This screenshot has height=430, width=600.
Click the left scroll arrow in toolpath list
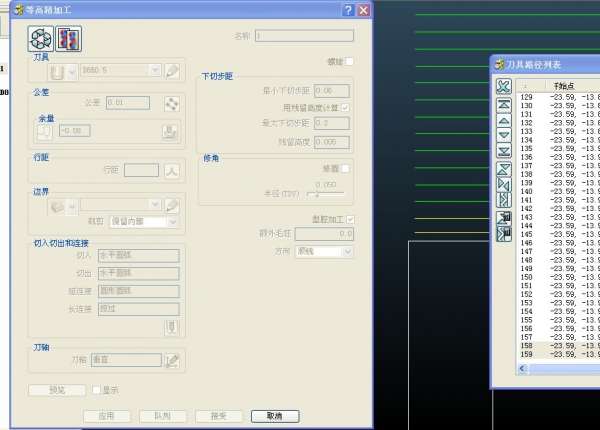tap(522, 368)
